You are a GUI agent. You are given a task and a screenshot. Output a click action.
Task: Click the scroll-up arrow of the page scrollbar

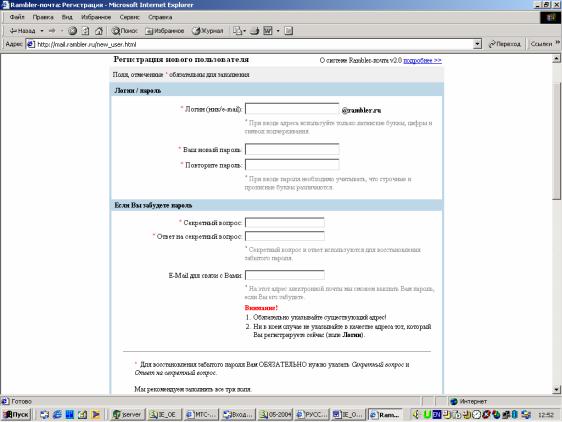coord(556,58)
